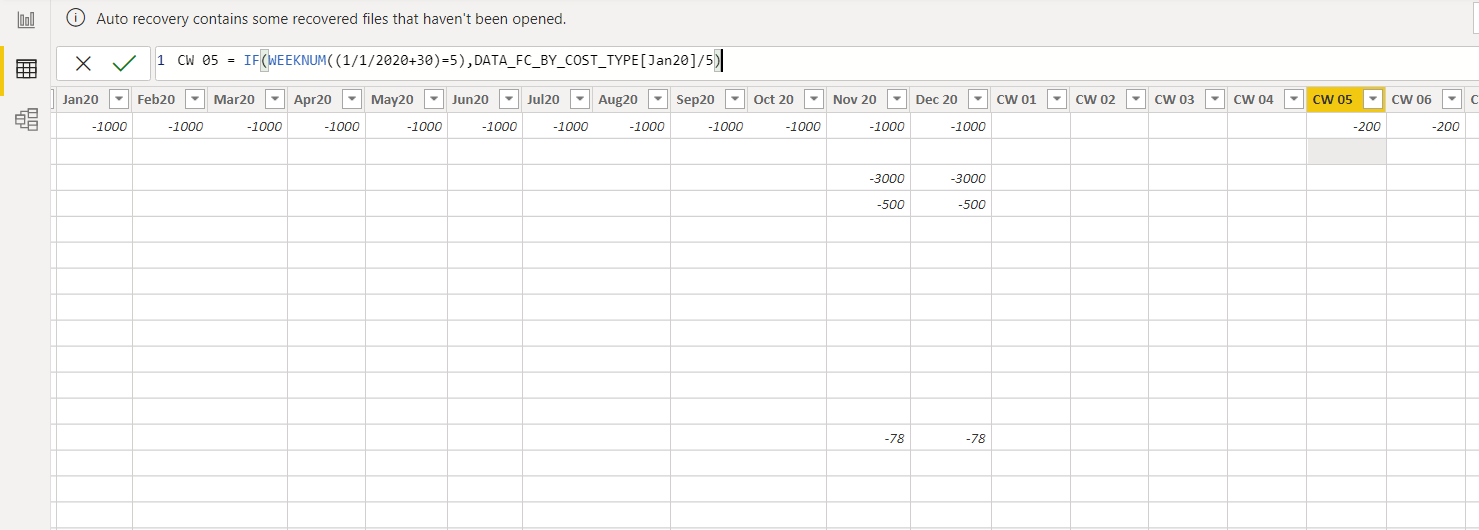Click the selected grey cell in CW 05 column

pos(1346,152)
